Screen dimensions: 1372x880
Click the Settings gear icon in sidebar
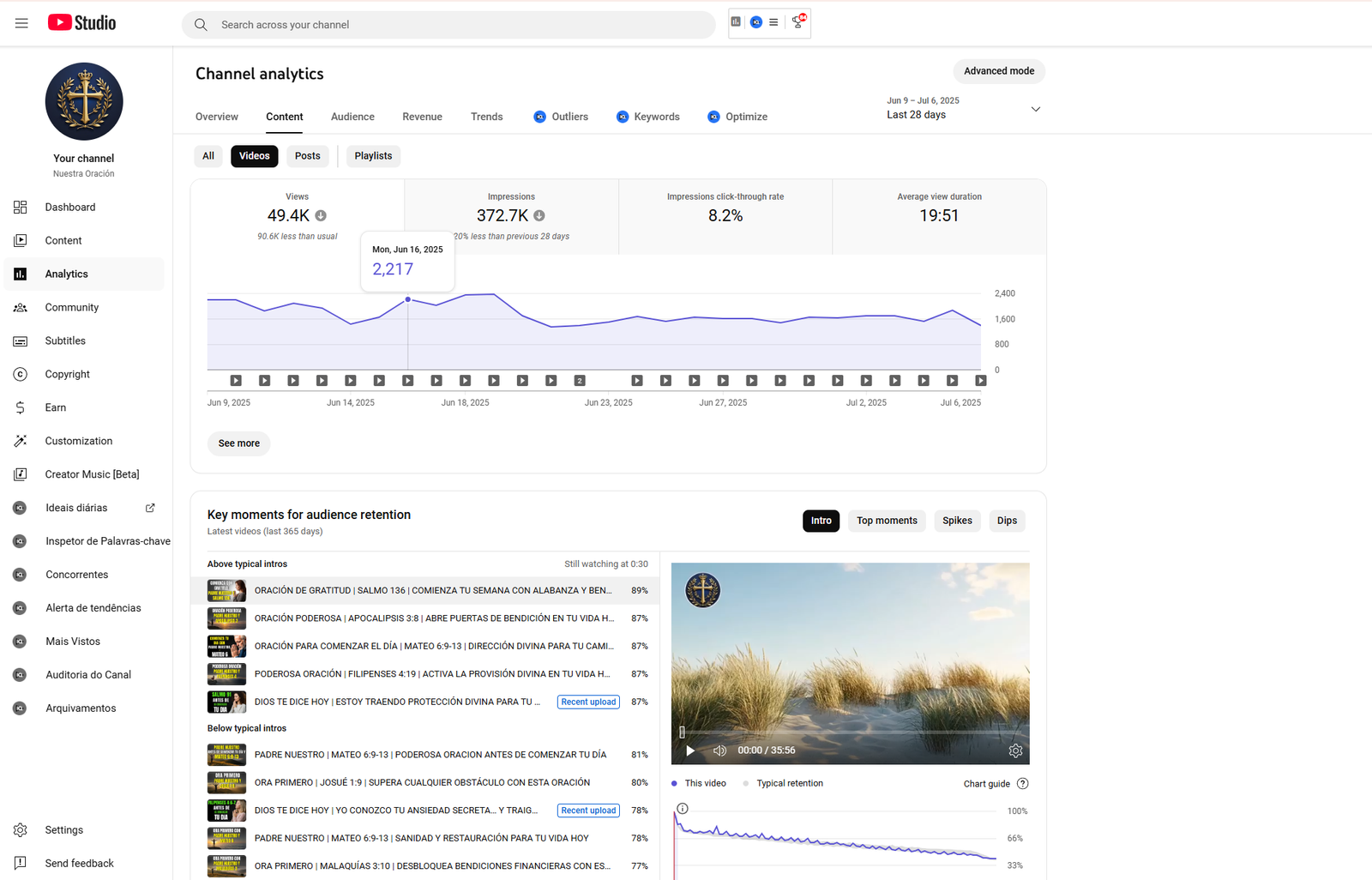point(21,830)
